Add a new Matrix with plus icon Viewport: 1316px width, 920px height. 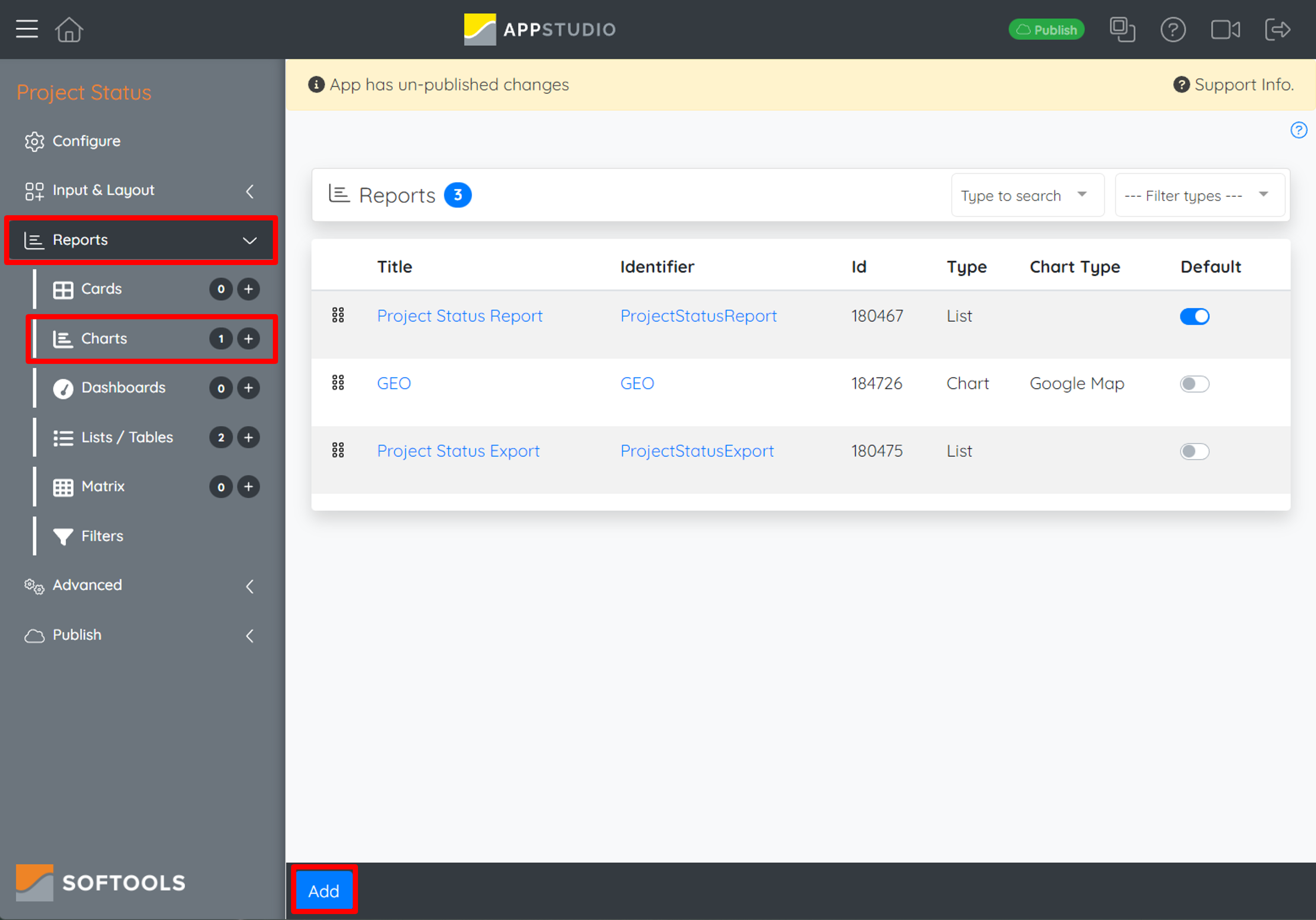248,487
